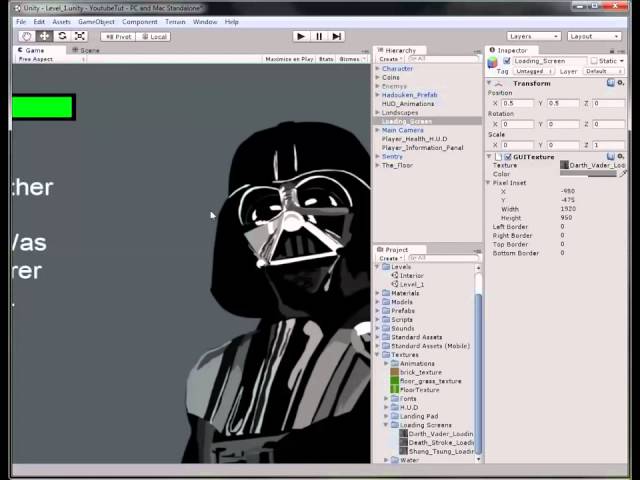Select Death_Stroke_Loading texture
This screenshot has height=480, width=640.
point(437,442)
